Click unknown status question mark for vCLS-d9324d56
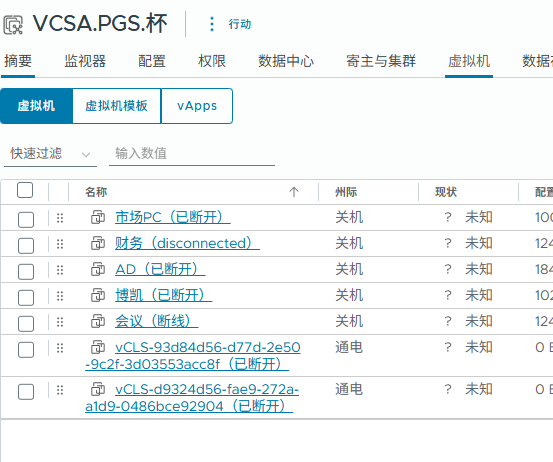 click(448, 389)
